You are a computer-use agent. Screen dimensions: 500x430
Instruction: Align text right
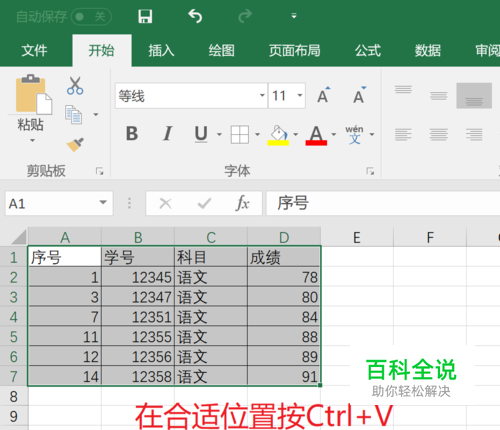click(x=474, y=135)
